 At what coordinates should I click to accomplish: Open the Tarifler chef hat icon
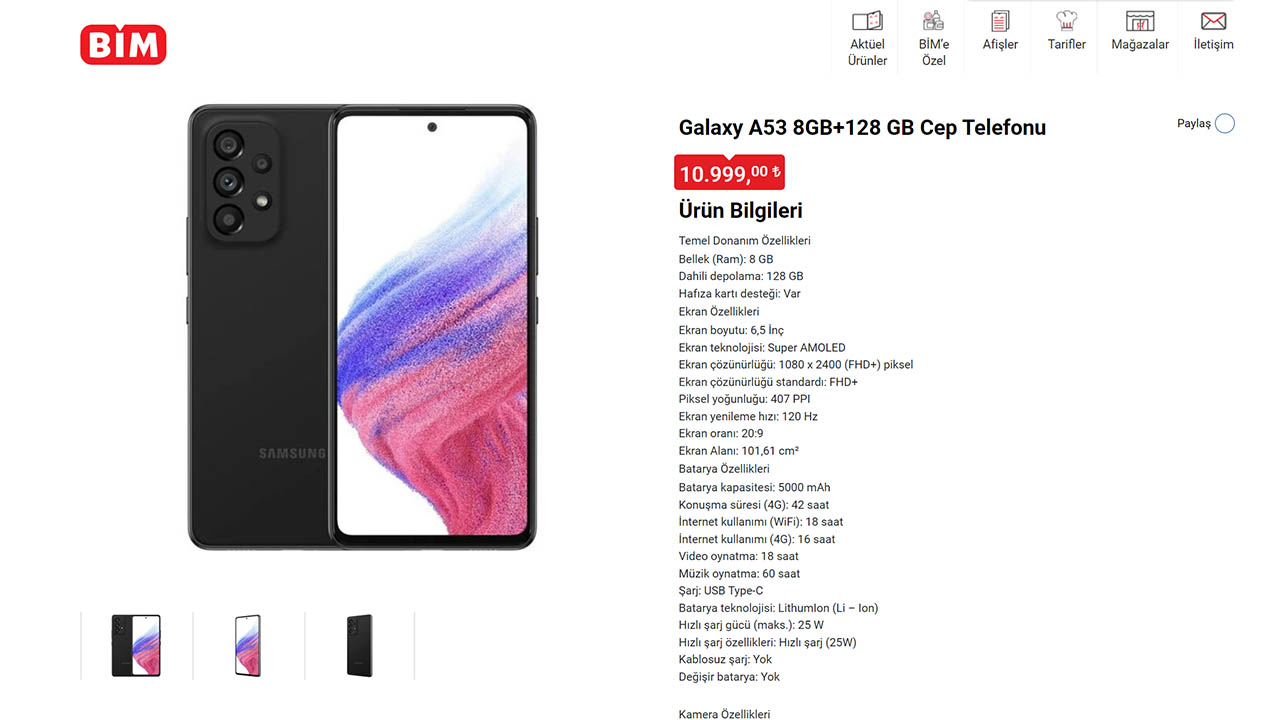[x=1066, y=20]
